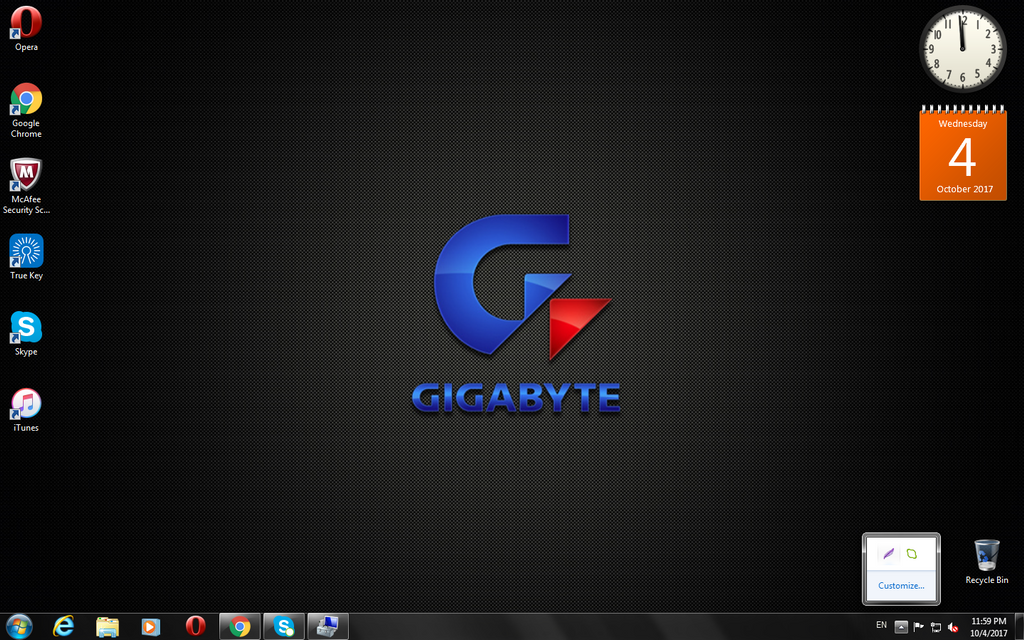Switch to the Skype taskbar window
The width and height of the screenshot is (1024, 640).
pos(284,627)
